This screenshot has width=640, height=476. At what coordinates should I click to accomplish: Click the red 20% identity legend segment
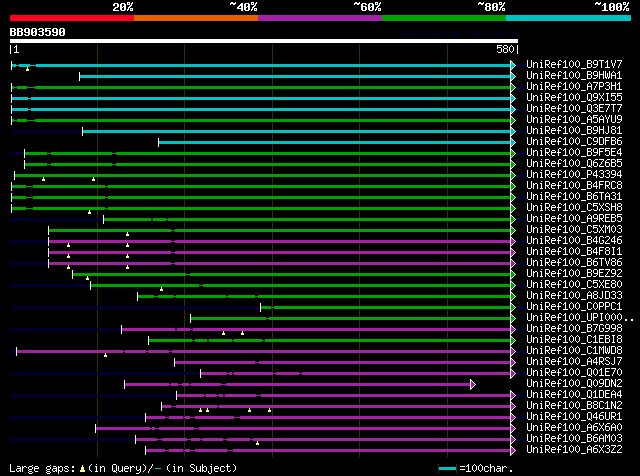(72, 18)
